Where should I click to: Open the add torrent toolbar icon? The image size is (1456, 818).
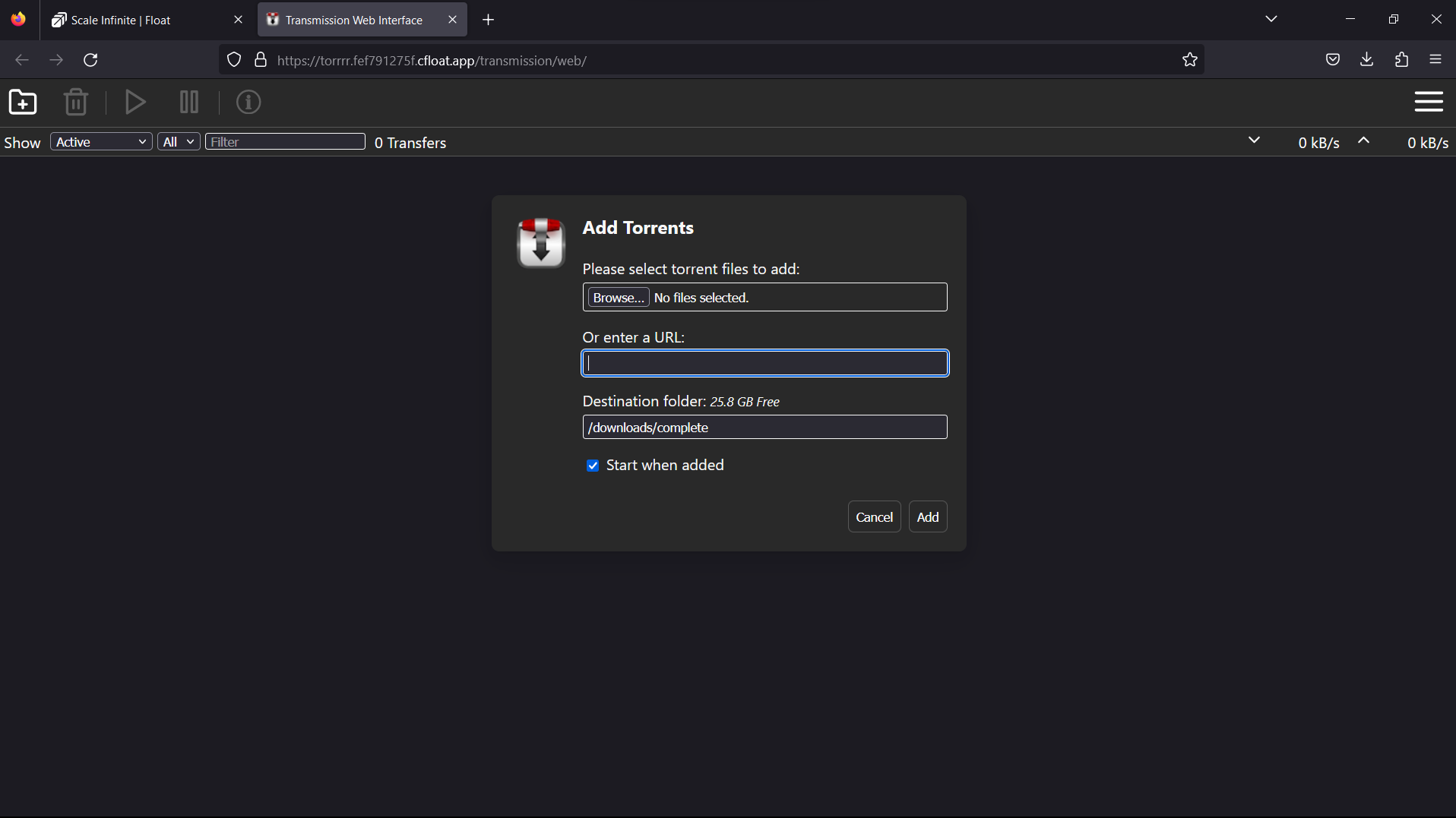23,102
